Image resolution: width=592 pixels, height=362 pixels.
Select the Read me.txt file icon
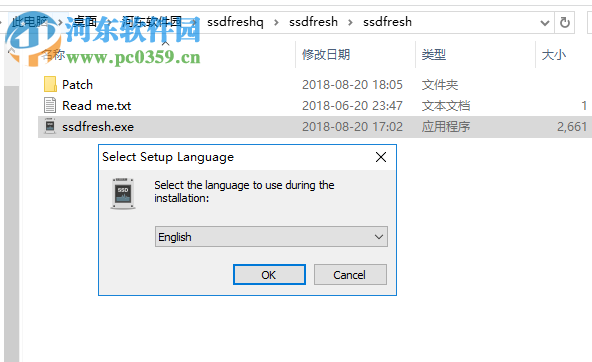pyautogui.click(x=50, y=105)
